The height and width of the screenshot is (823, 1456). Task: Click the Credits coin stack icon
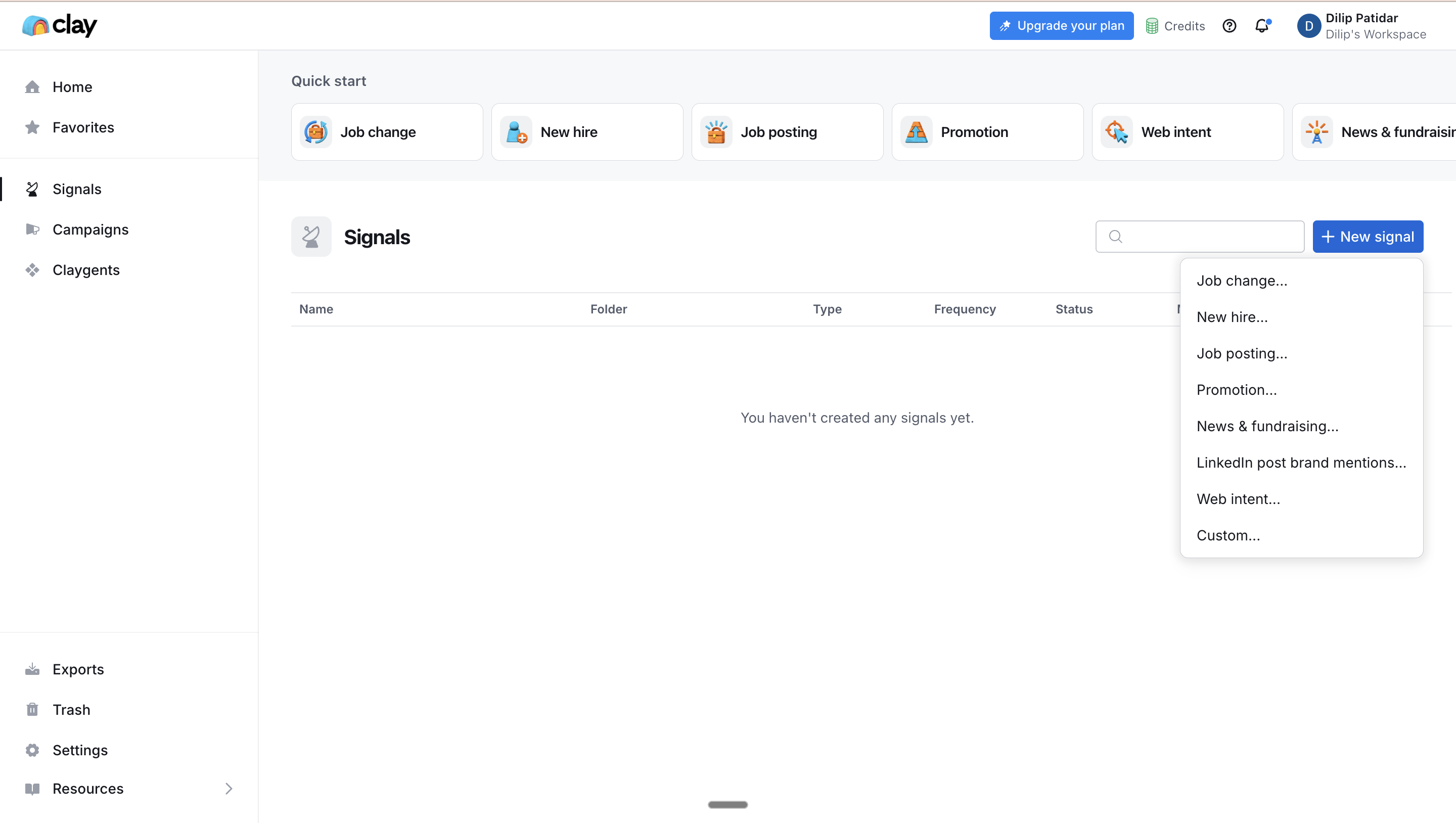pyautogui.click(x=1151, y=26)
